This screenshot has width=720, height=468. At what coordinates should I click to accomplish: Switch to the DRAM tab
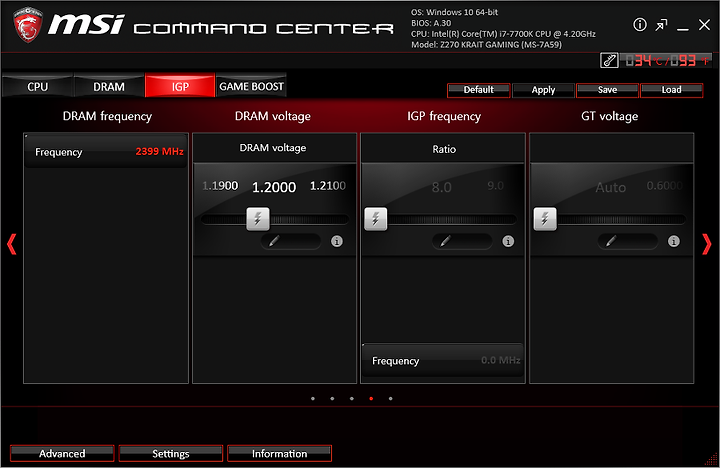(x=109, y=86)
